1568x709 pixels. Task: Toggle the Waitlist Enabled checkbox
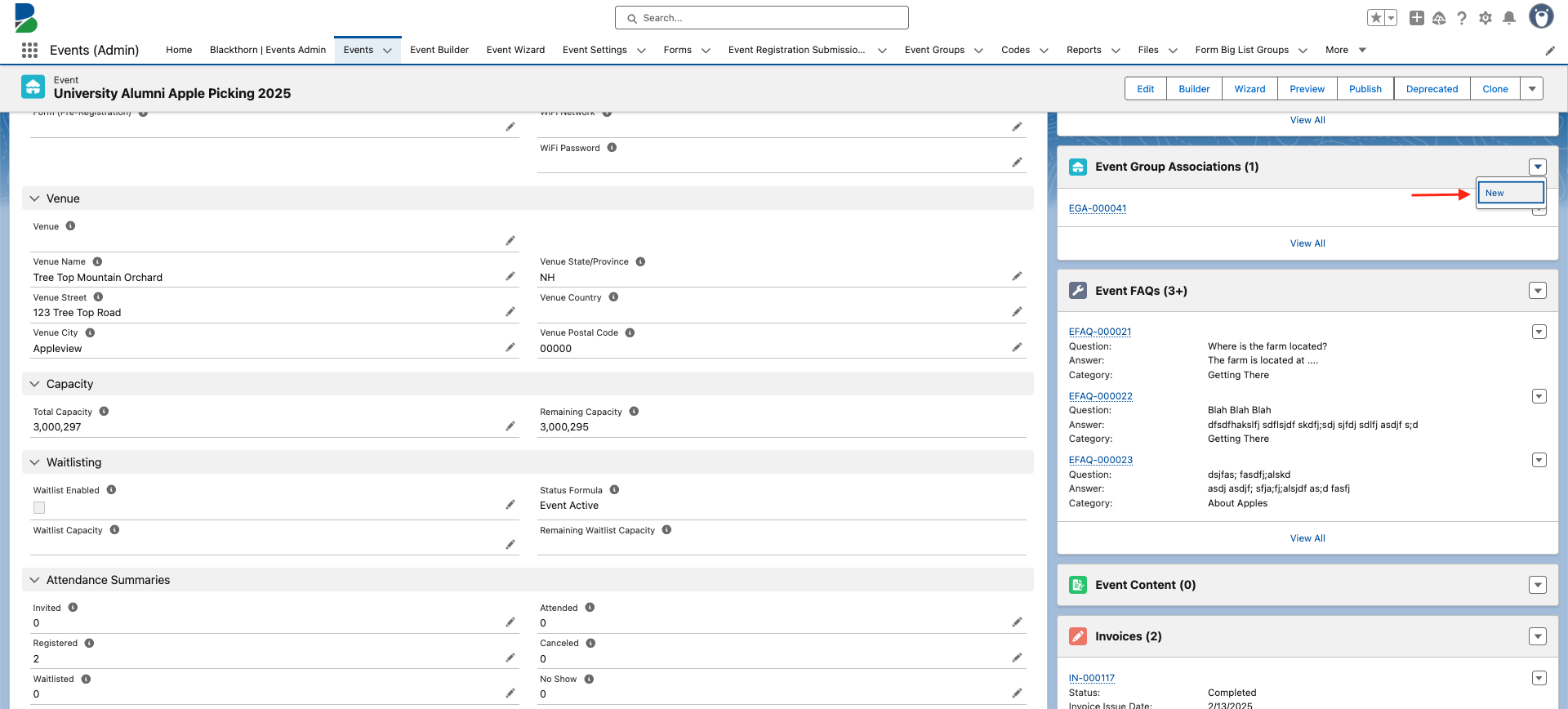(x=39, y=507)
